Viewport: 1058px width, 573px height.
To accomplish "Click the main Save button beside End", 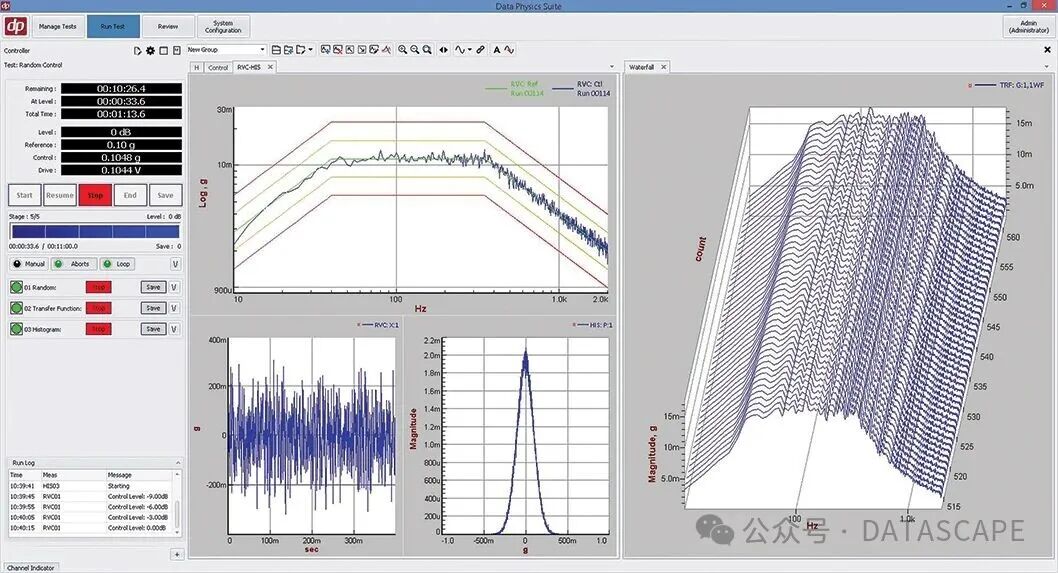I will [x=165, y=195].
